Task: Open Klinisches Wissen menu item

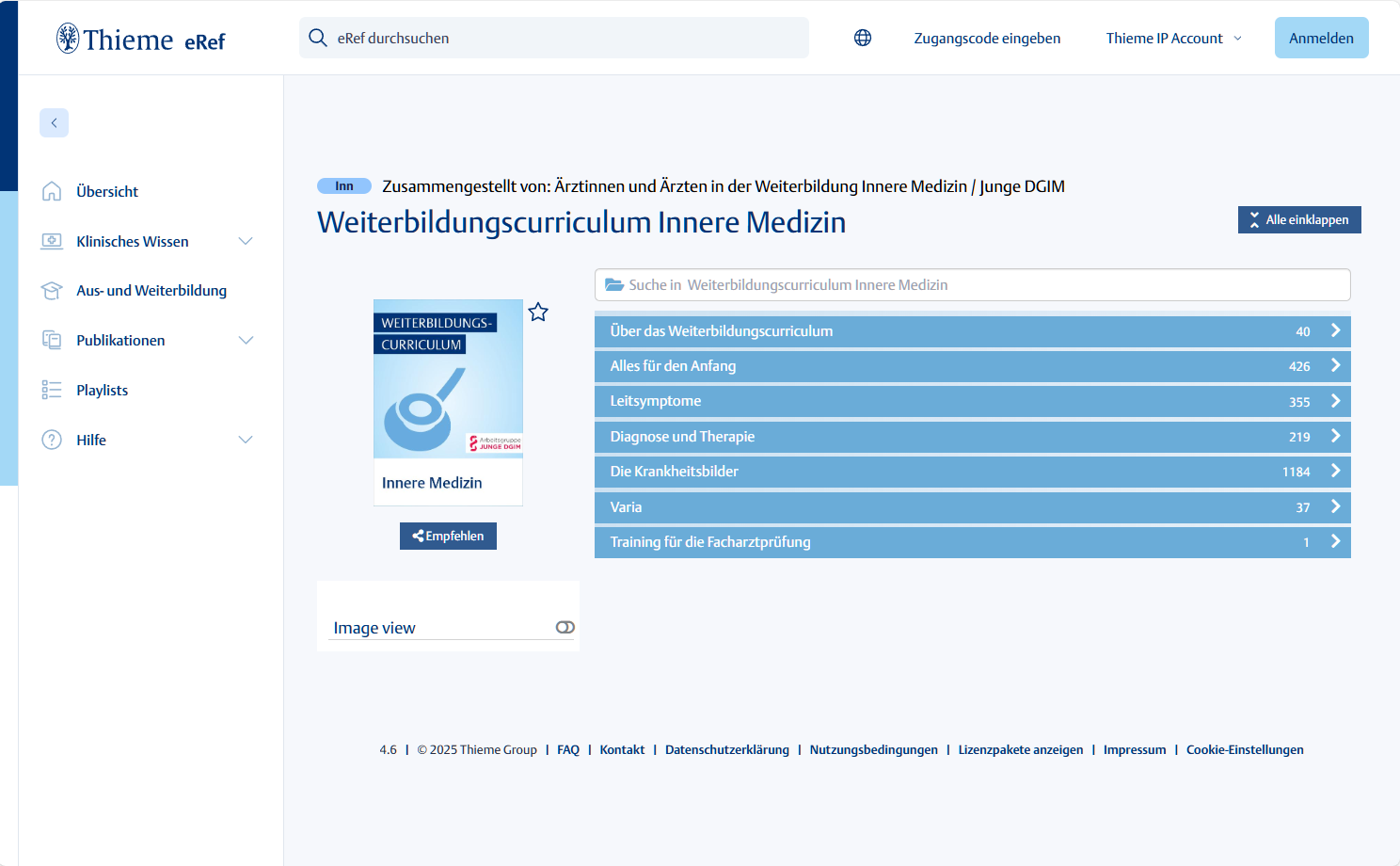Action: click(133, 241)
